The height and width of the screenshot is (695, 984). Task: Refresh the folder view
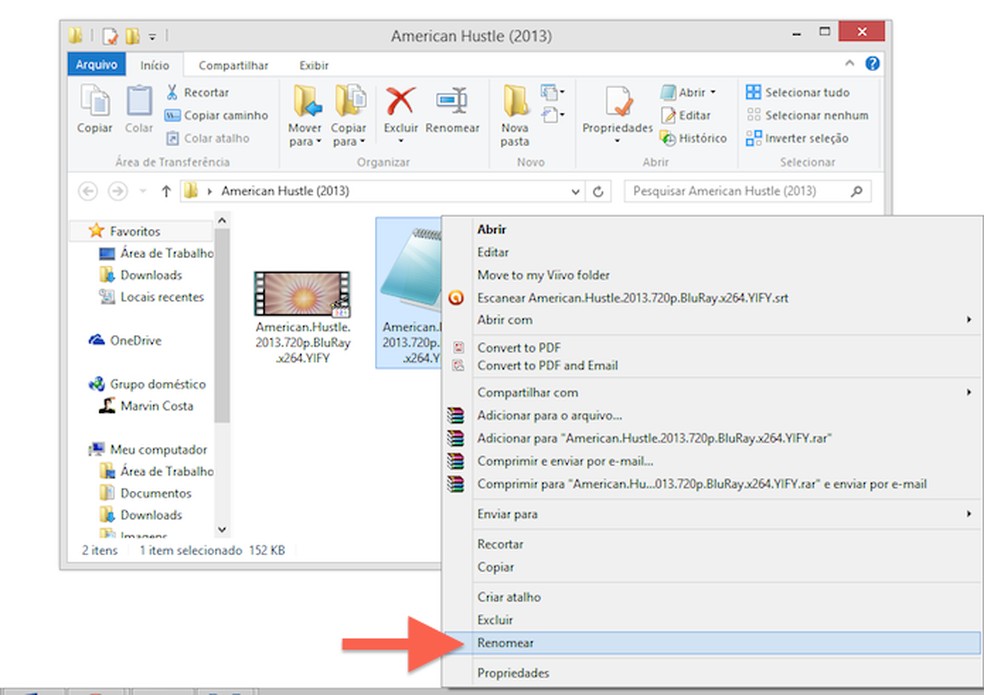(x=598, y=191)
